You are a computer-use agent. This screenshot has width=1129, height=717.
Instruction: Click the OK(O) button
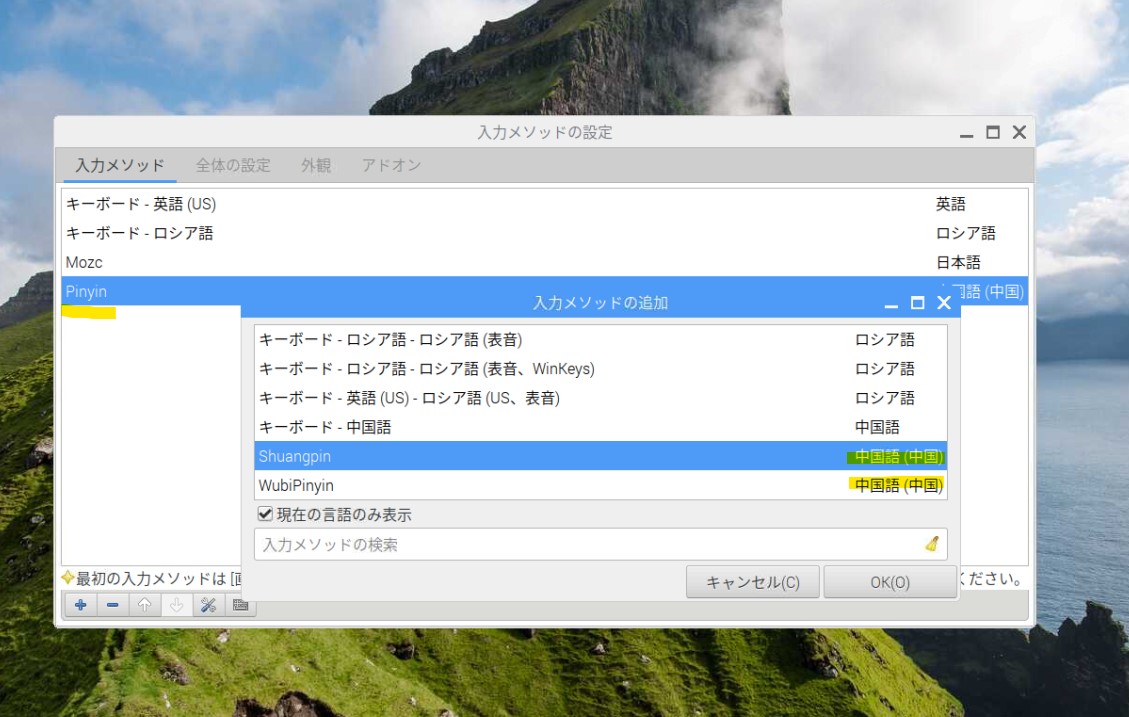(x=889, y=582)
